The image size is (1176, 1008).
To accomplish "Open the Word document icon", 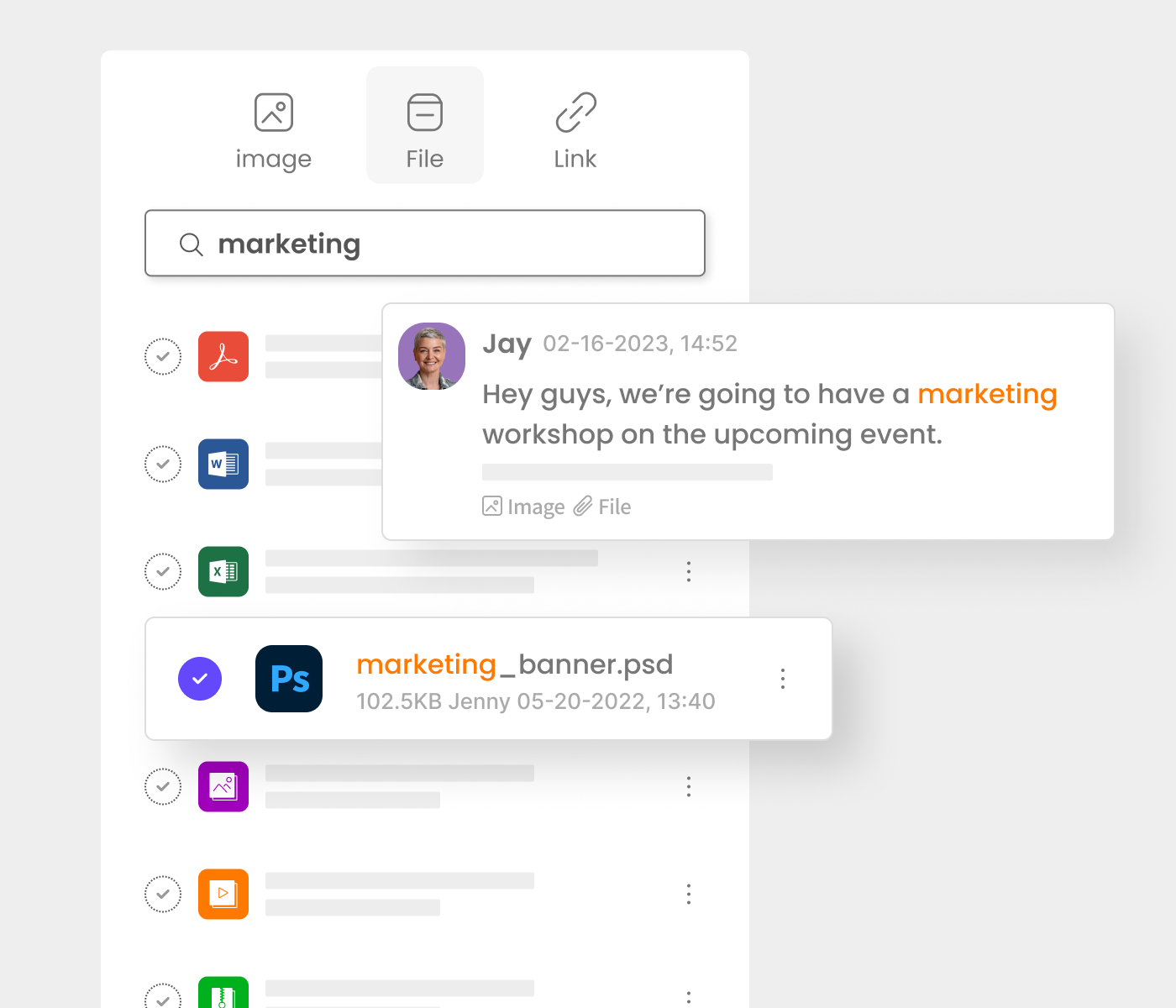I will coord(223,464).
